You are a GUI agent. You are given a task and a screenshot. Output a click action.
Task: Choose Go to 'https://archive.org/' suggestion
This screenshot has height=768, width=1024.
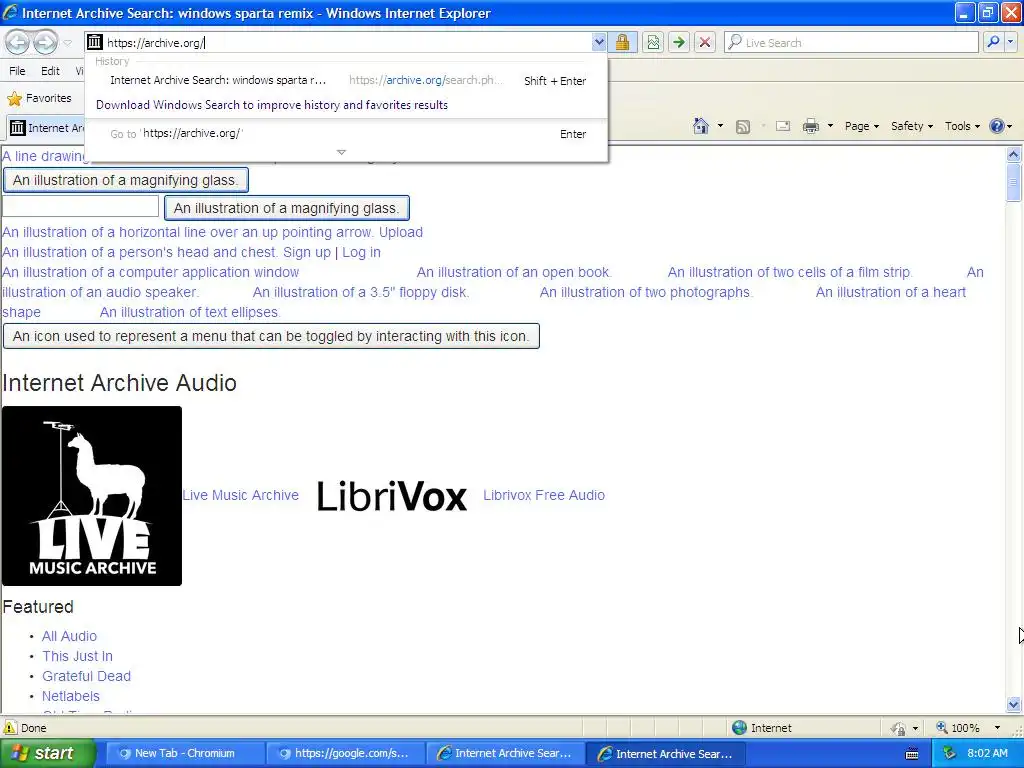[x=347, y=133]
